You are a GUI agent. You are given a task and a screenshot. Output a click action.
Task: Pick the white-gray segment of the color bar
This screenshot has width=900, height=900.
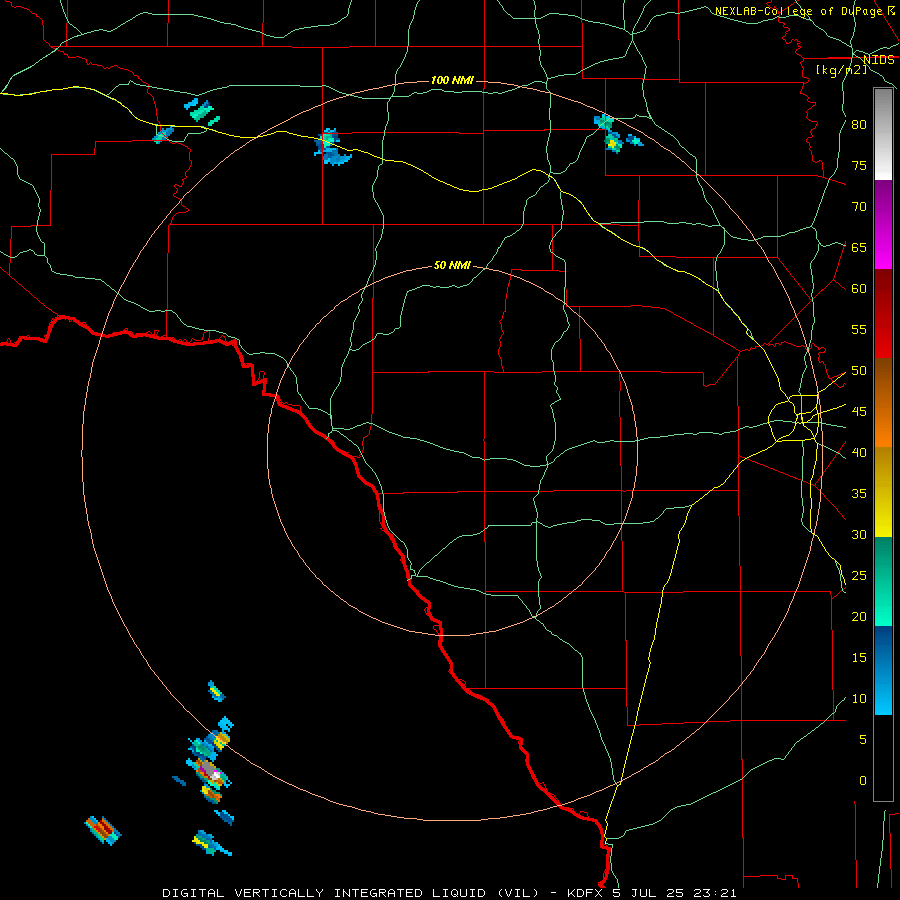[x=883, y=134]
